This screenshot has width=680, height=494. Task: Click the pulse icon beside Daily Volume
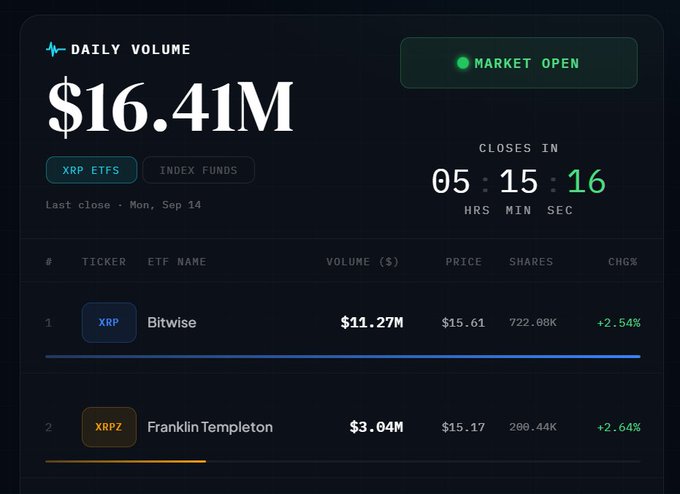55,49
